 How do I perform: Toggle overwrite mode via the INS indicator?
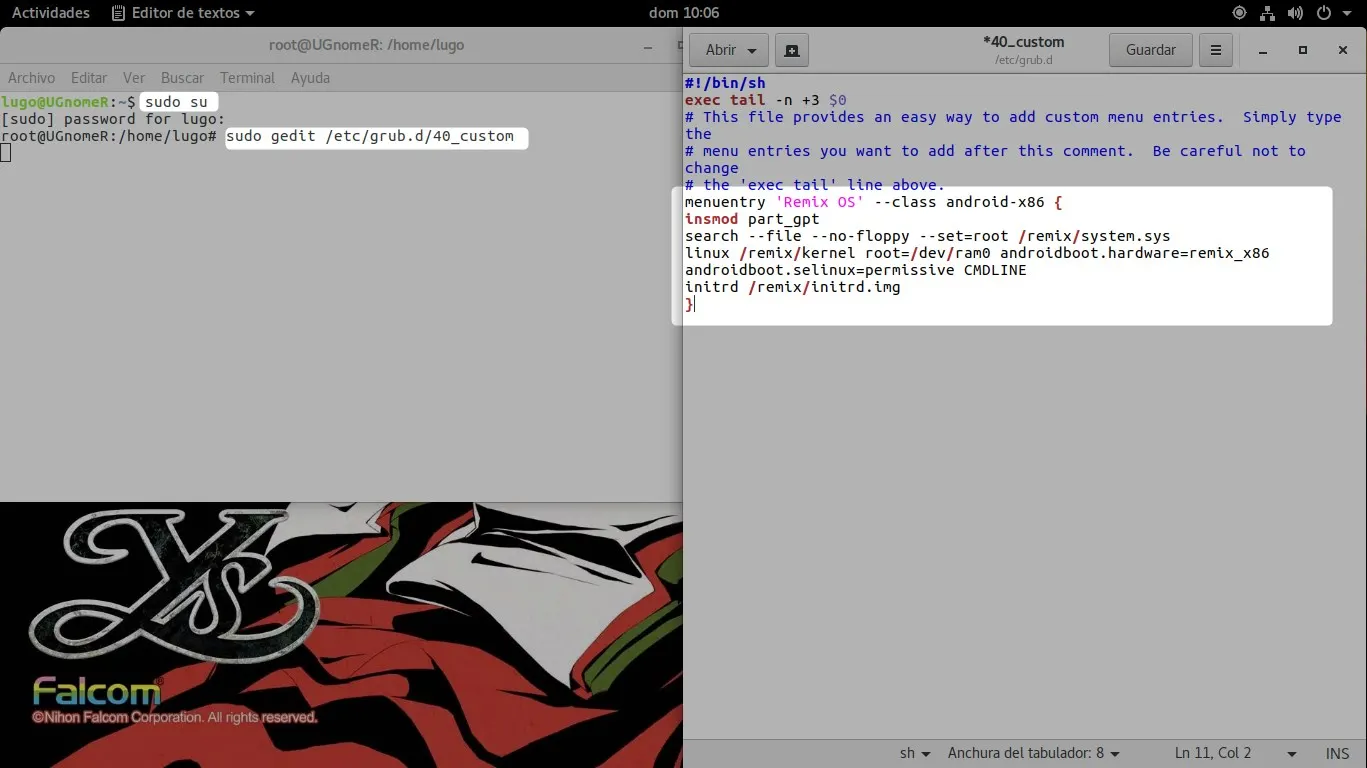coord(1337,753)
